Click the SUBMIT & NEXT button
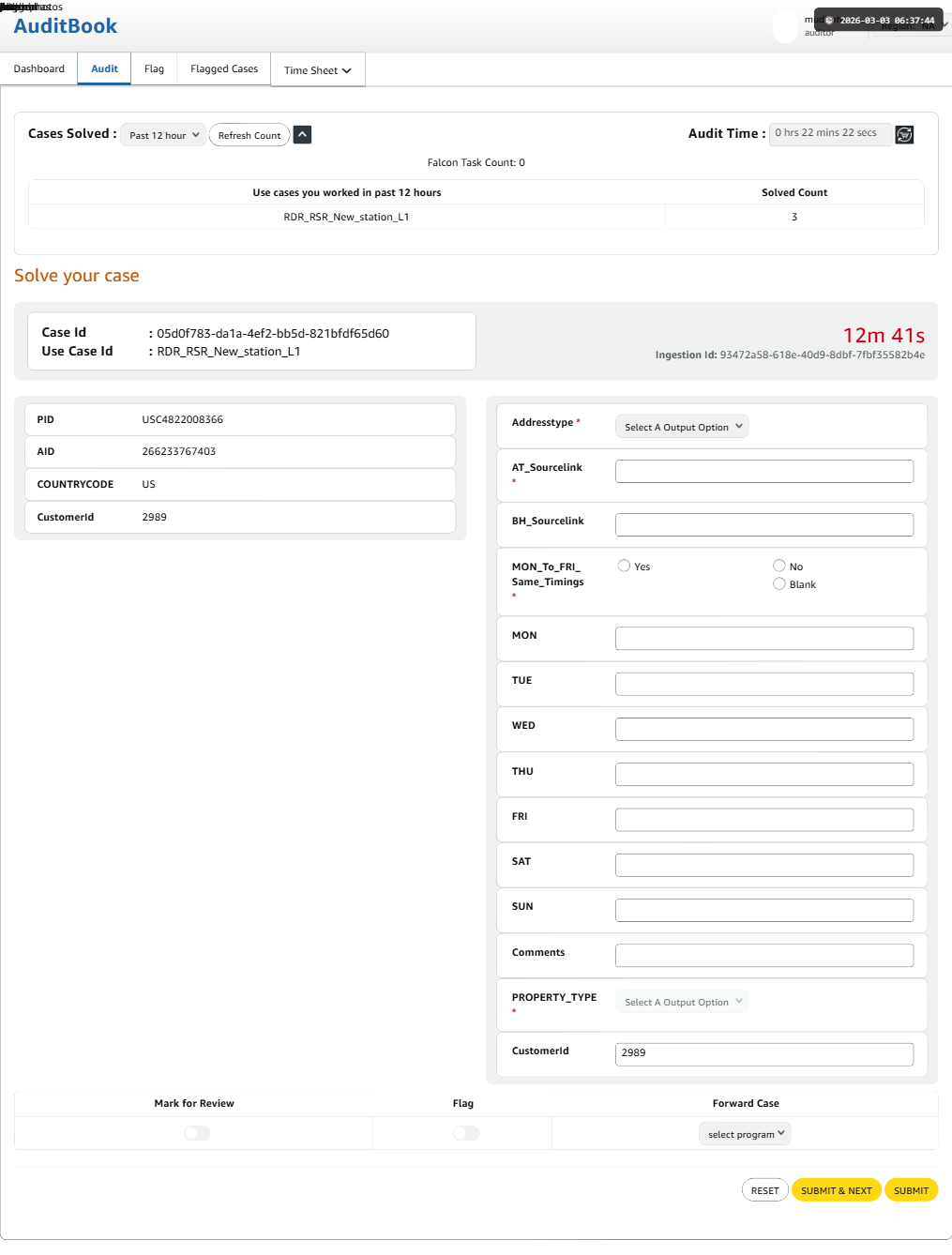Image resolution: width=952 pixels, height=1255 pixels. pos(837,1190)
